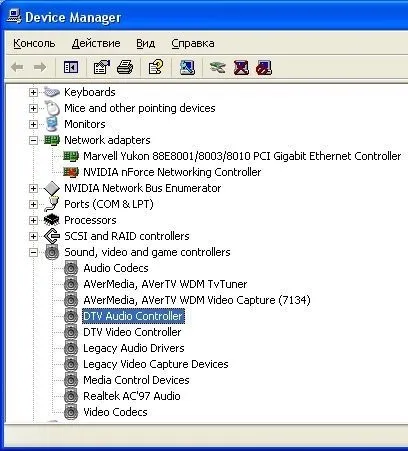
Task: Click the Realtek AC'97 Audio speaker icon
Action: pos(71,396)
